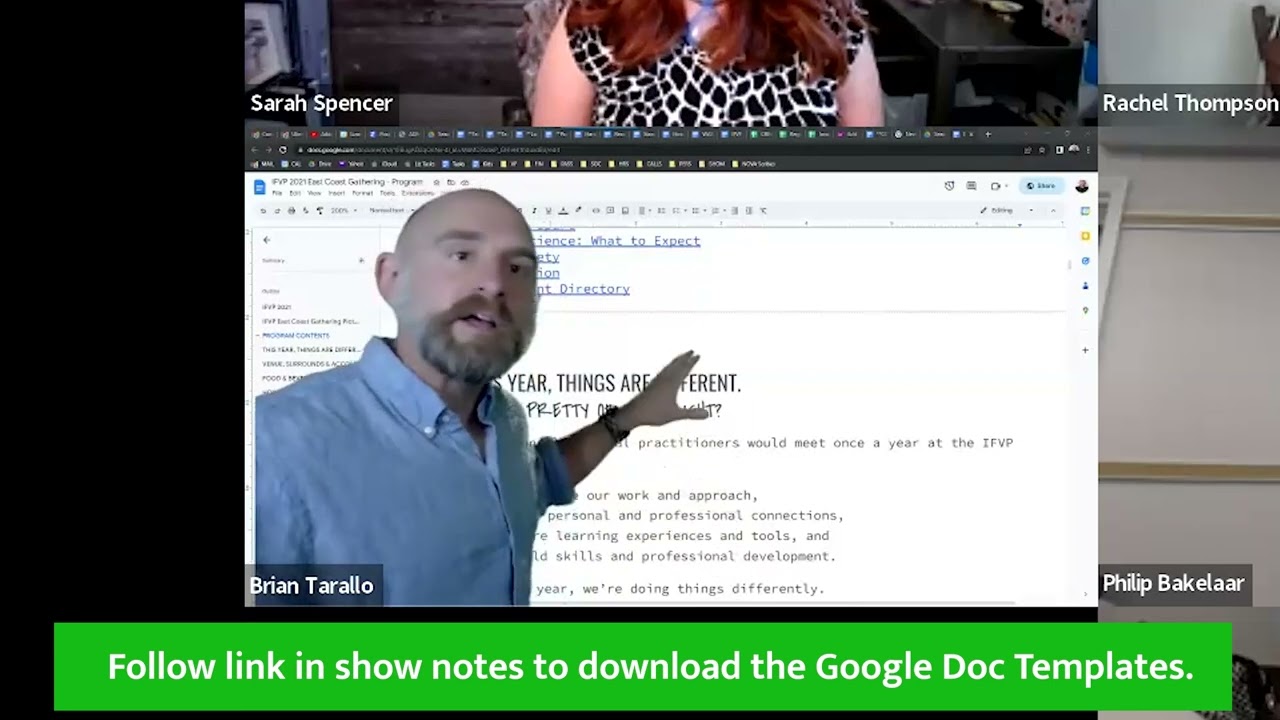The width and height of the screenshot is (1280, 720).
Task: Open the Tools menu
Action: tap(387, 193)
